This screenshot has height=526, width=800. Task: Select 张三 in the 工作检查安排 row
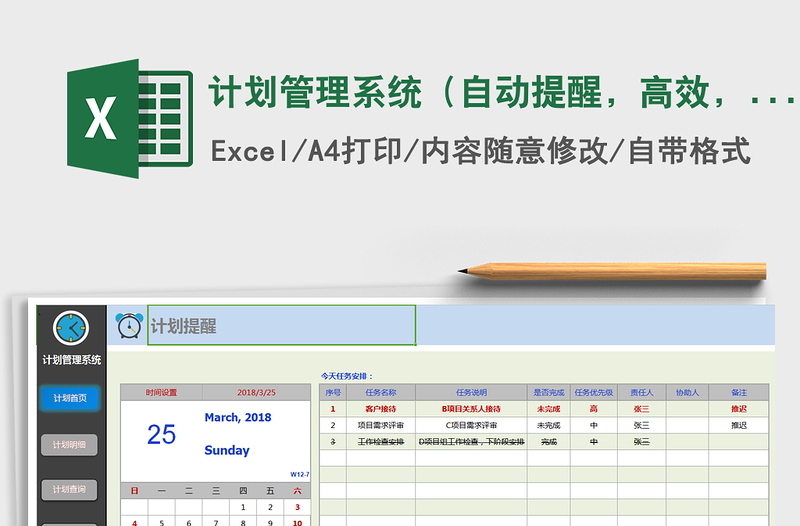641,442
